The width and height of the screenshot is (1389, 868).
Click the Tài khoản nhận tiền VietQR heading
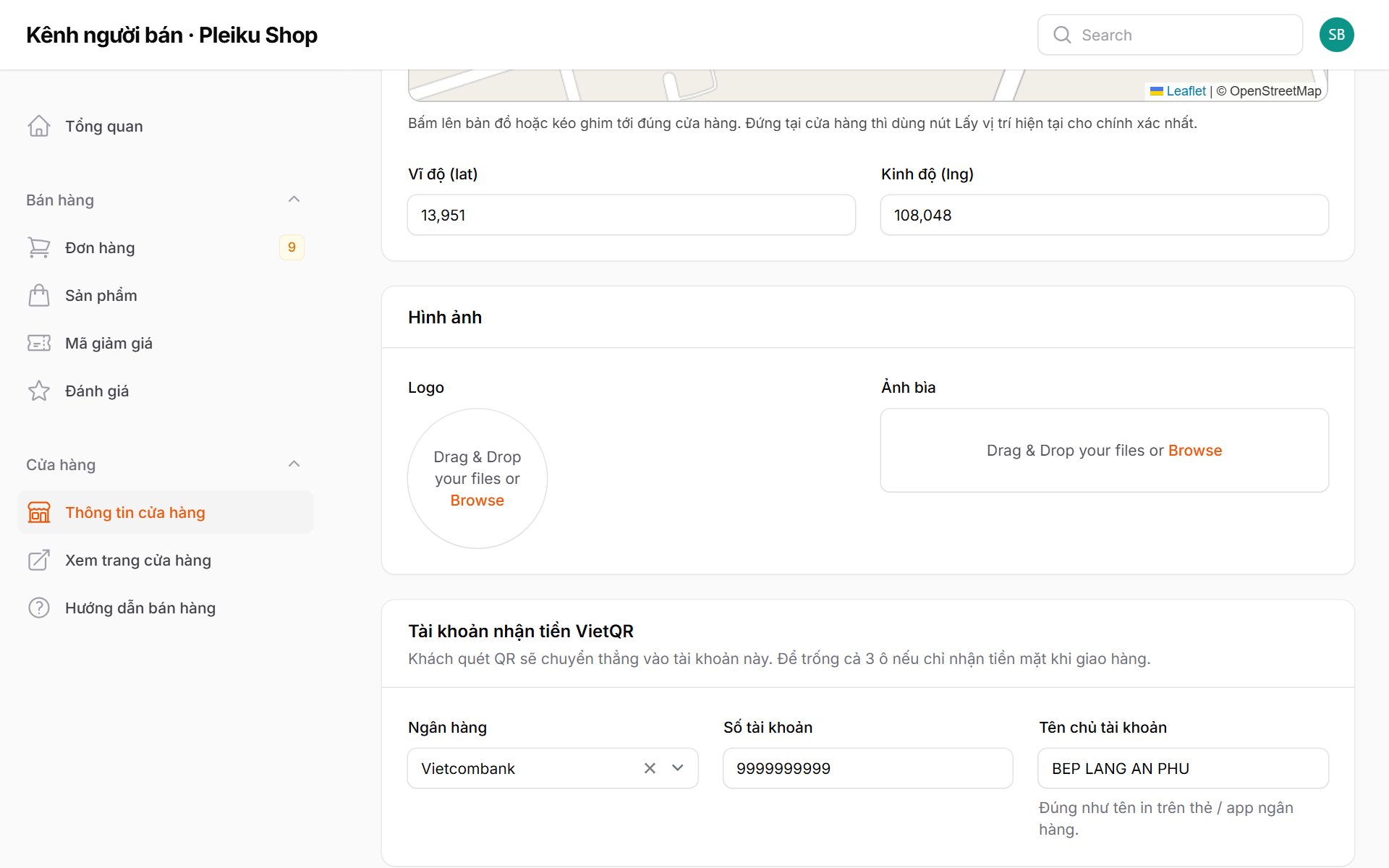pos(521,631)
